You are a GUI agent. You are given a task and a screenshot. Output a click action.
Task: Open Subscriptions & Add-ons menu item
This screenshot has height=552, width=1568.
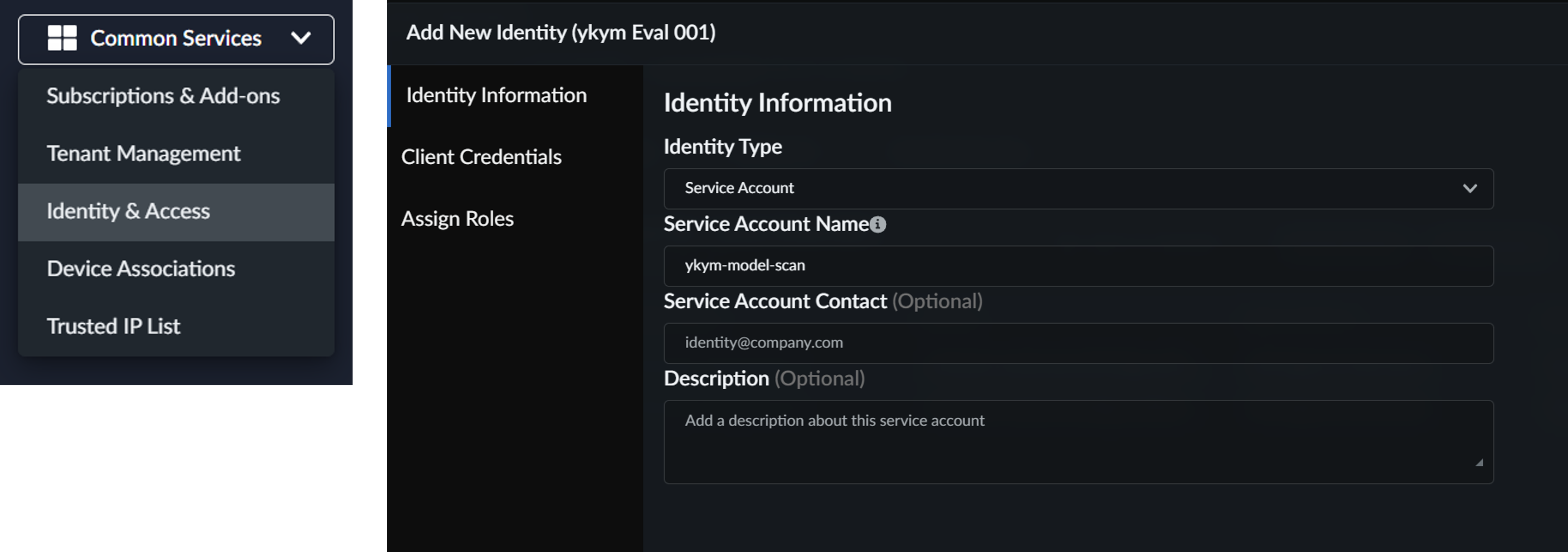click(163, 96)
